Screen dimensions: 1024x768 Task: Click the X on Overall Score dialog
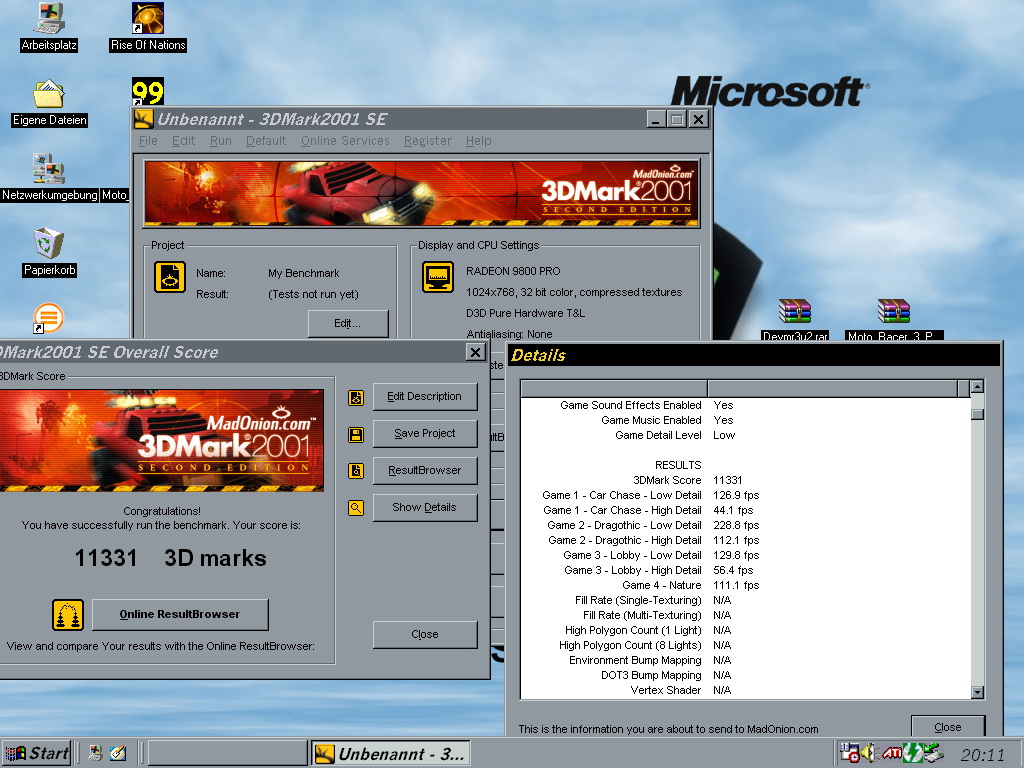pyautogui.click(x=475, y=353)
